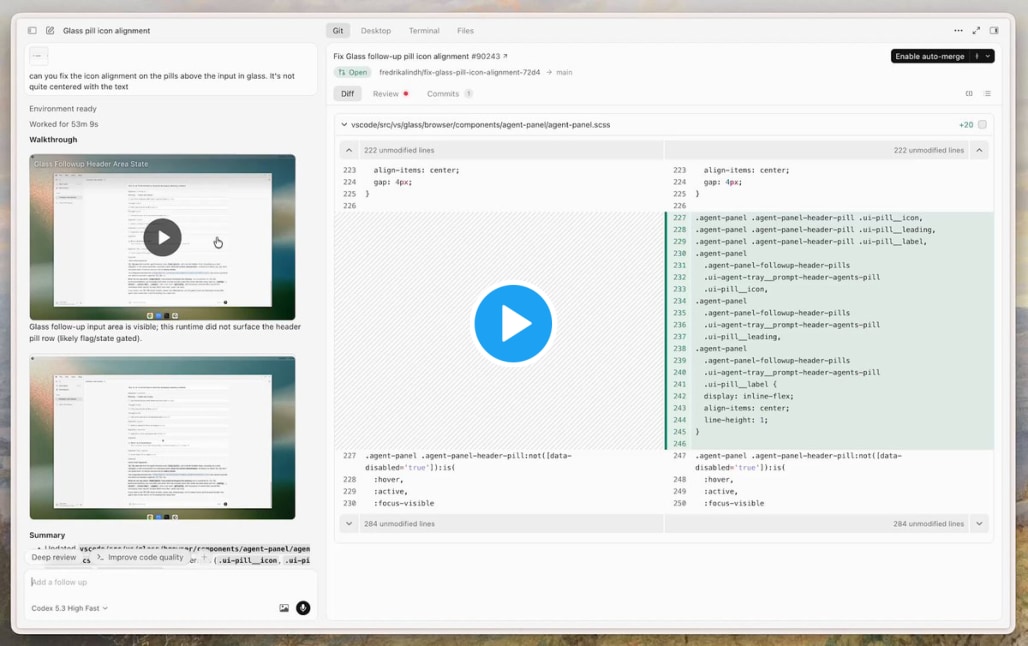Click the Deep review suggestion pill

54,557
